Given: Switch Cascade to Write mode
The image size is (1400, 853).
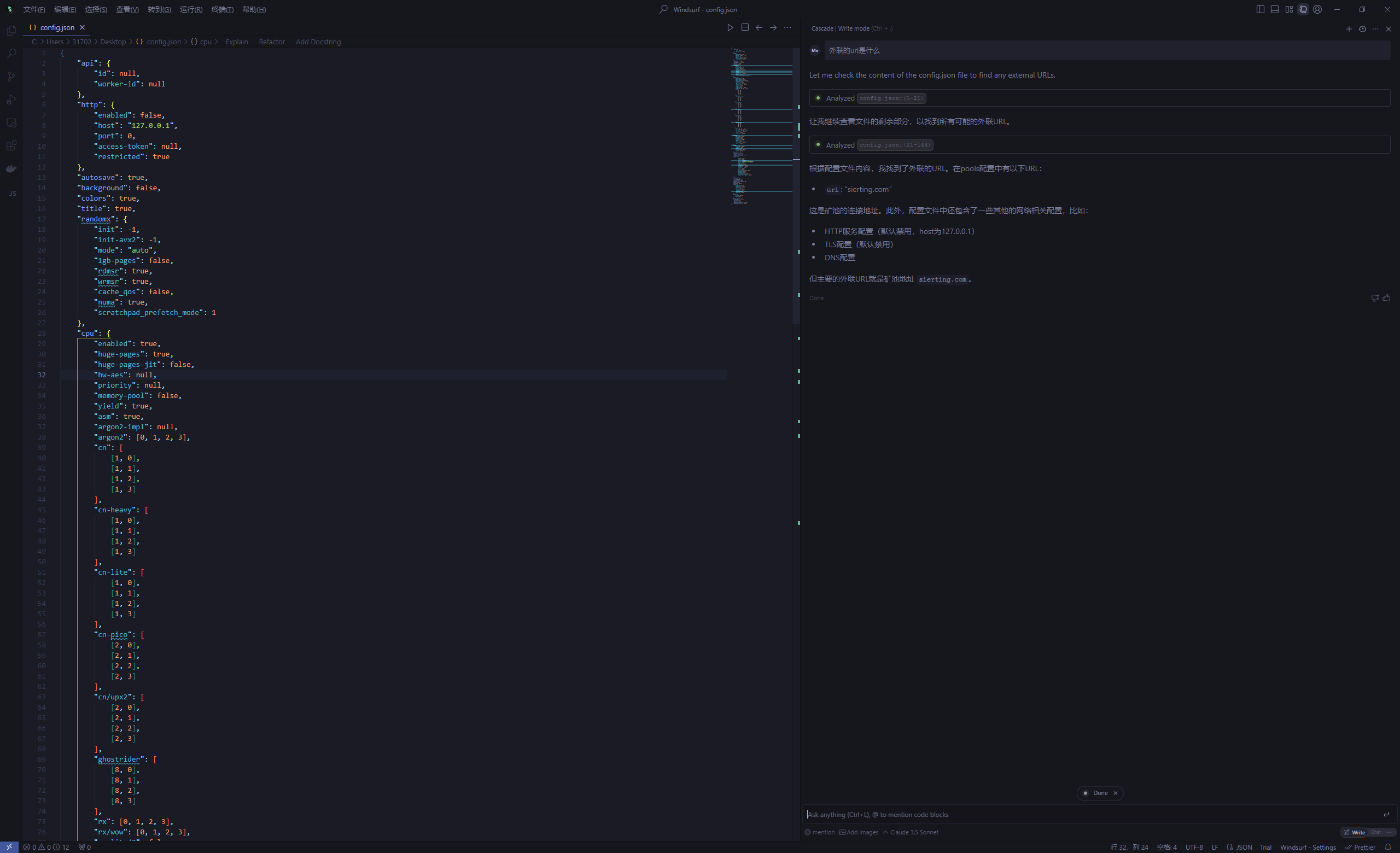Looking at the screenshot, I should click(1354, 832).
